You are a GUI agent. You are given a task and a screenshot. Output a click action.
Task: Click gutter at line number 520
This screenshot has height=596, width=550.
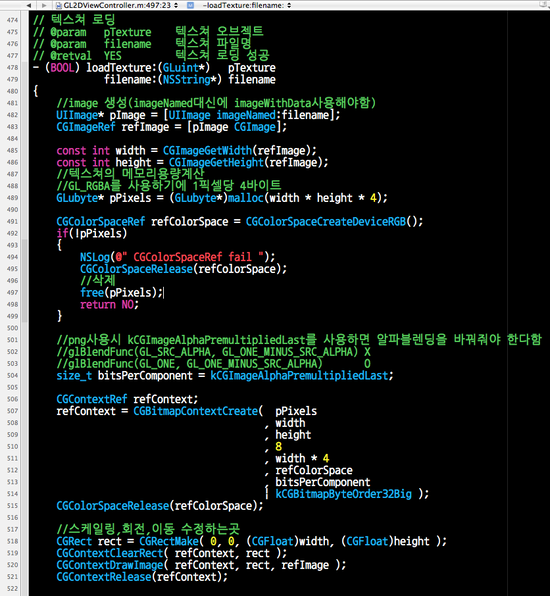pos(12,564)
